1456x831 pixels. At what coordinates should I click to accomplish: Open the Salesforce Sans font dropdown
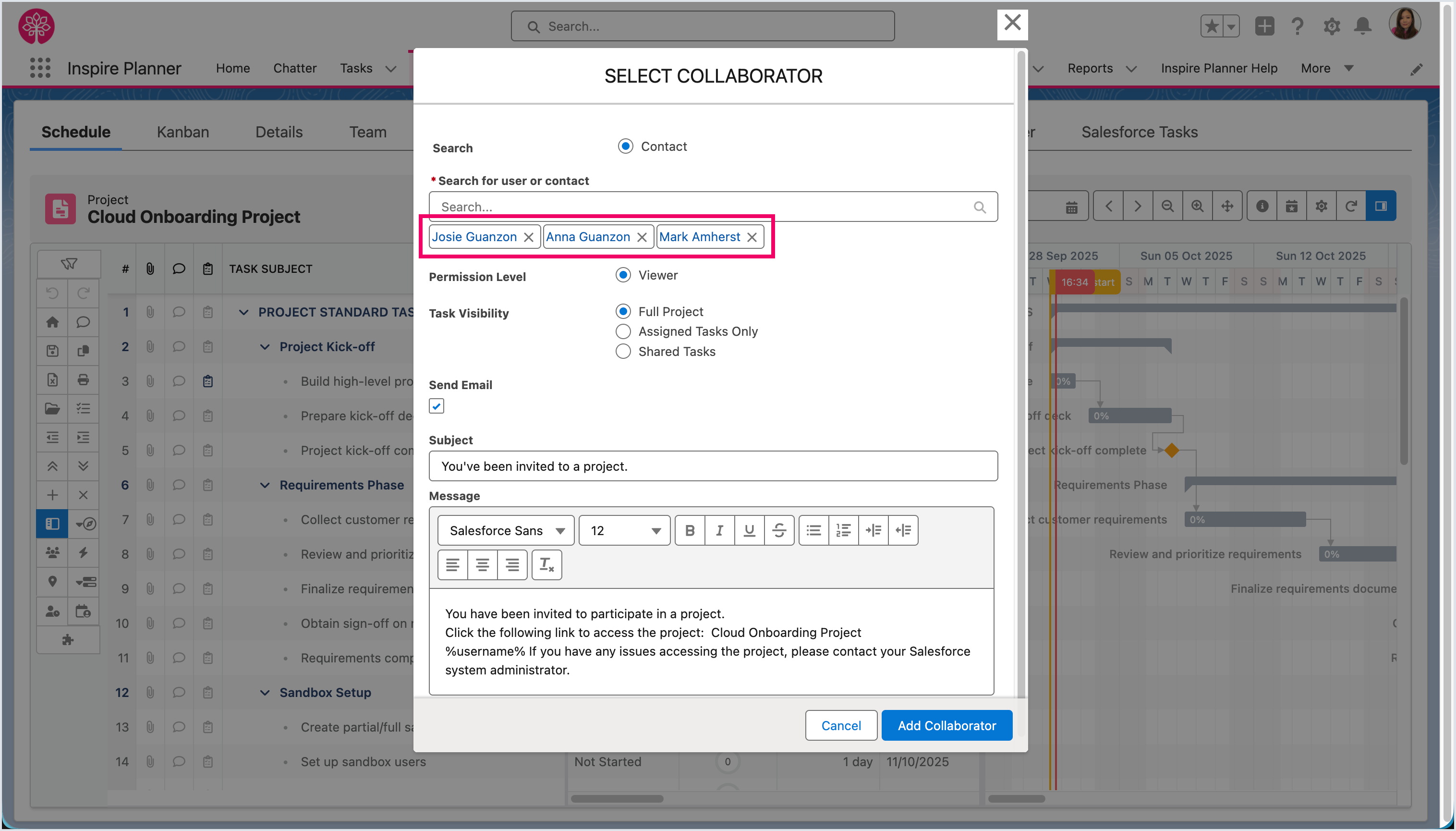(506, 531)
